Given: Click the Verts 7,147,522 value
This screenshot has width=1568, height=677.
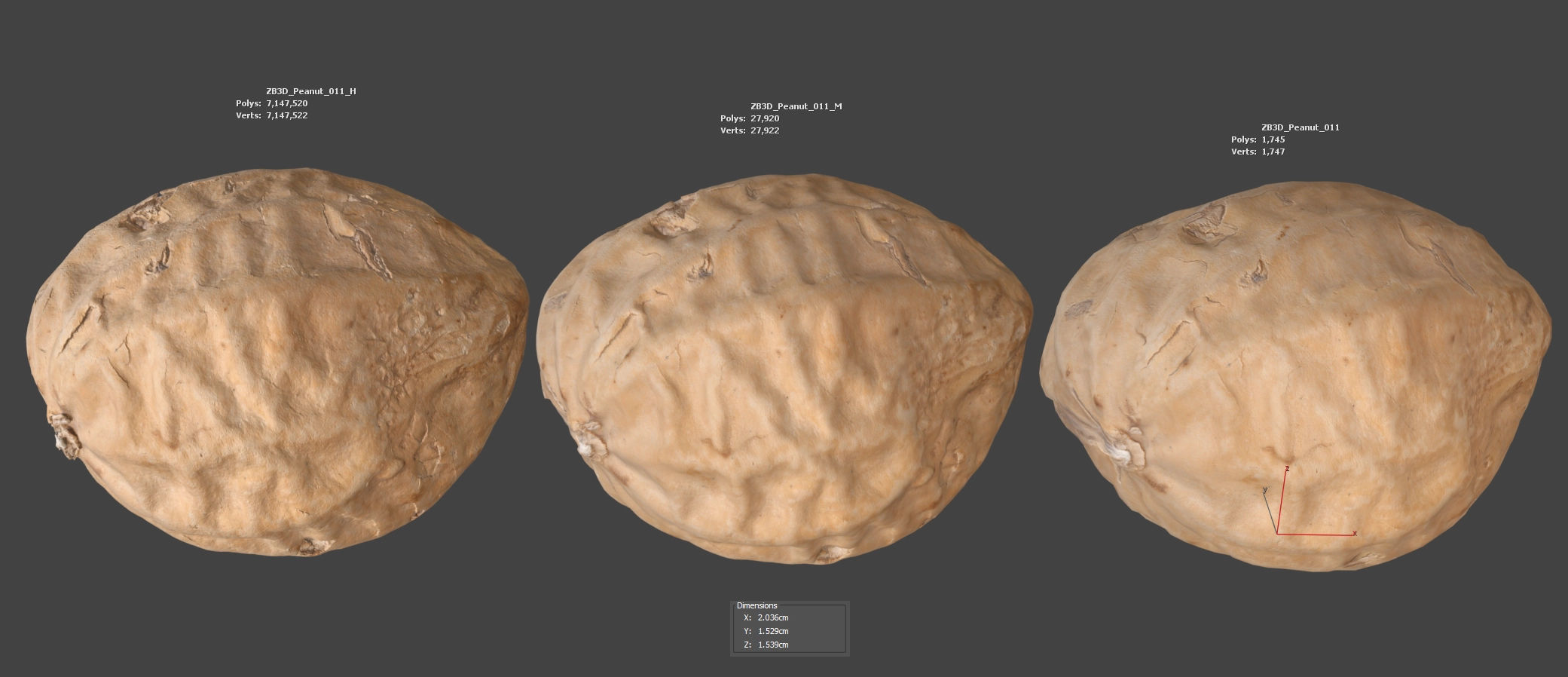Looking at the screenshot, I should pyautogui.click(x=287, y=115).
